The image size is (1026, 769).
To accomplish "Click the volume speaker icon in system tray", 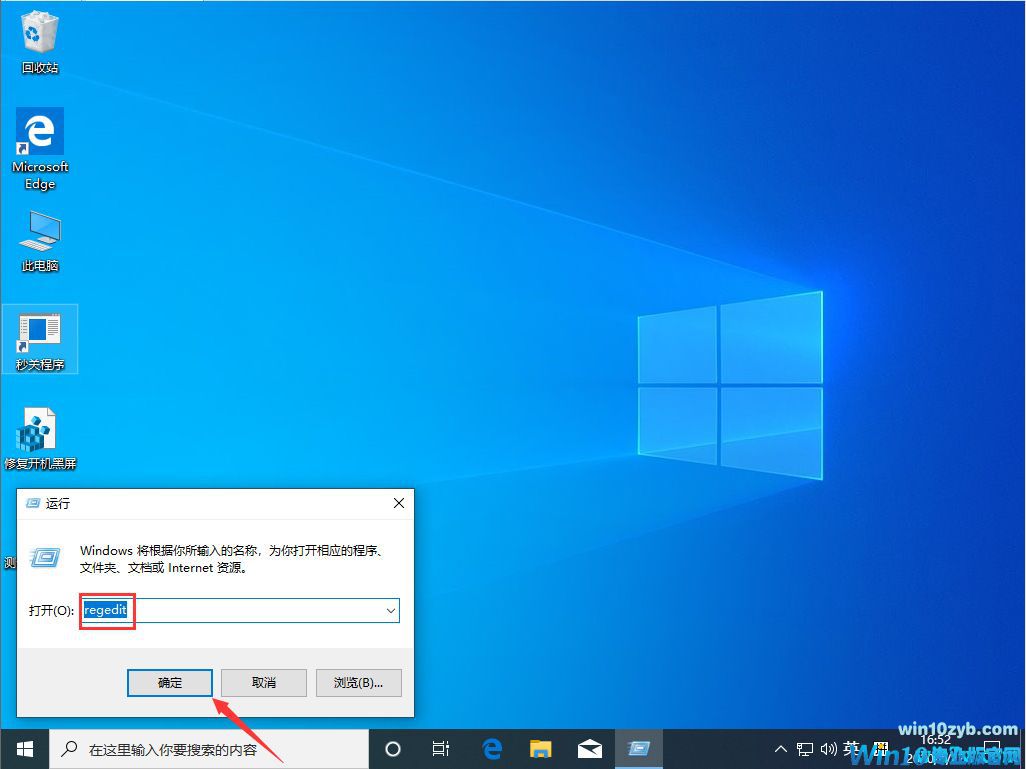I will pos(829,748).
